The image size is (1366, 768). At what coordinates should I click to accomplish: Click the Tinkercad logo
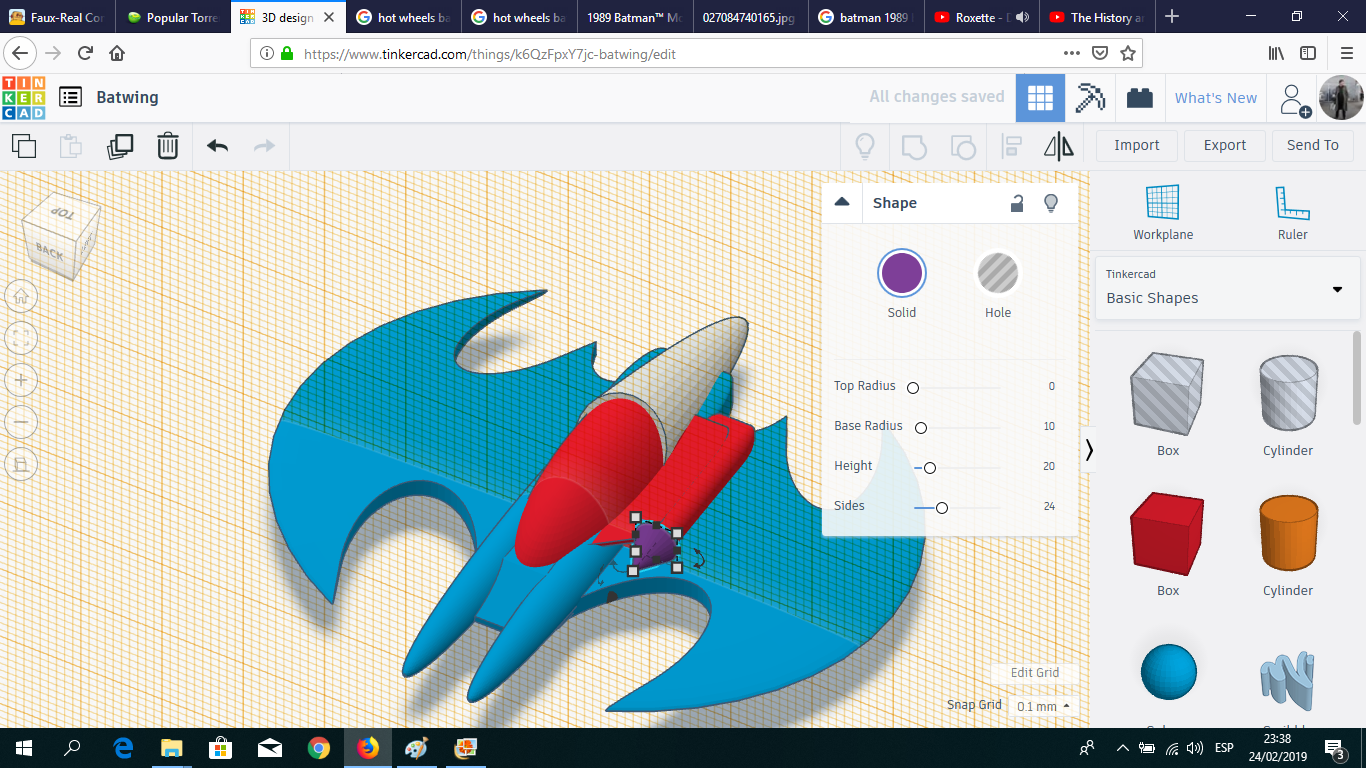24,97
